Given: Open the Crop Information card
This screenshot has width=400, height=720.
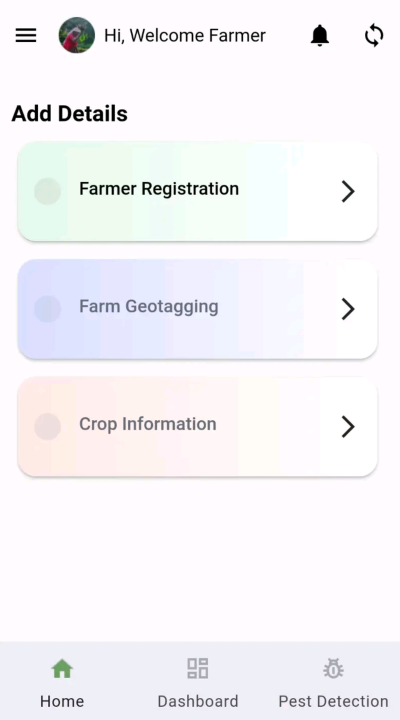Looking at the screenshot, I should (197, 427).
